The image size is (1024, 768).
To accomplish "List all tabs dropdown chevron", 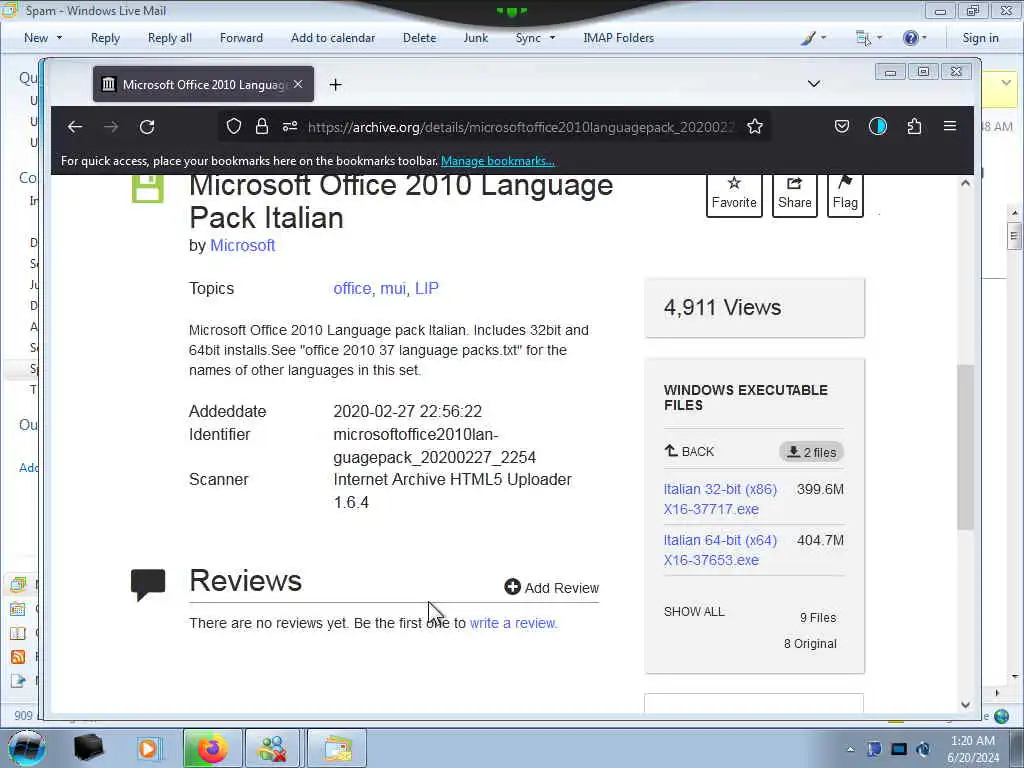I will pos(814,84).
